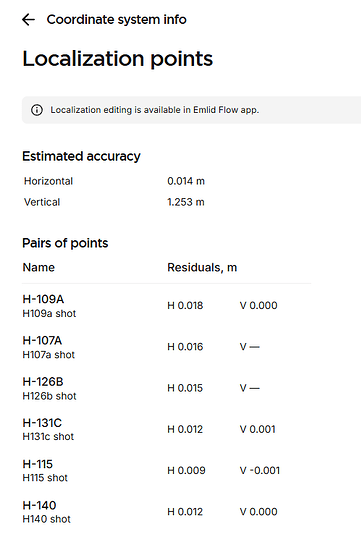The height and width of the screenshot is (550, 361).
Task: Select the H-140 point pair
Action: pos(166,512)
